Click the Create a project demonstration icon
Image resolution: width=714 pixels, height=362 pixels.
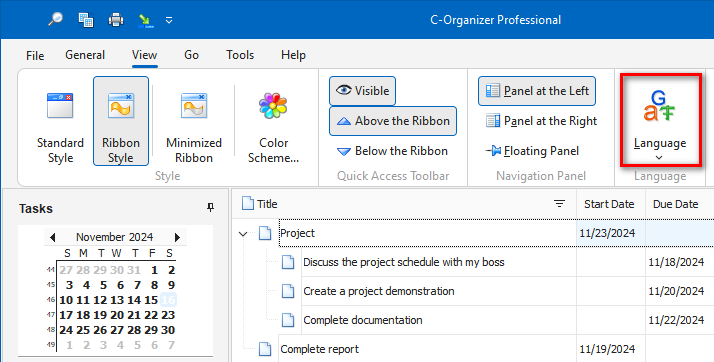pos(288,291)
